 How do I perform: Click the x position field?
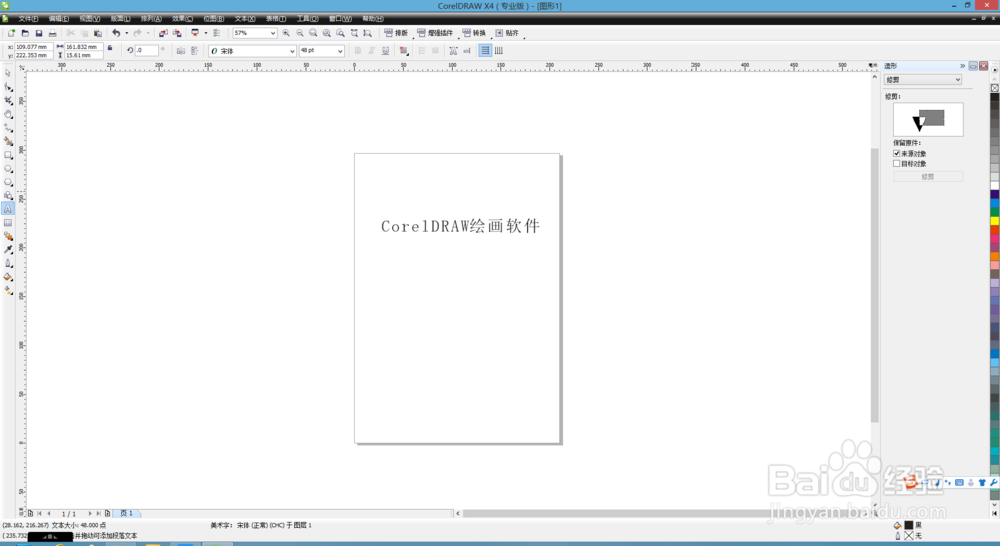click(x=32, y=47)
